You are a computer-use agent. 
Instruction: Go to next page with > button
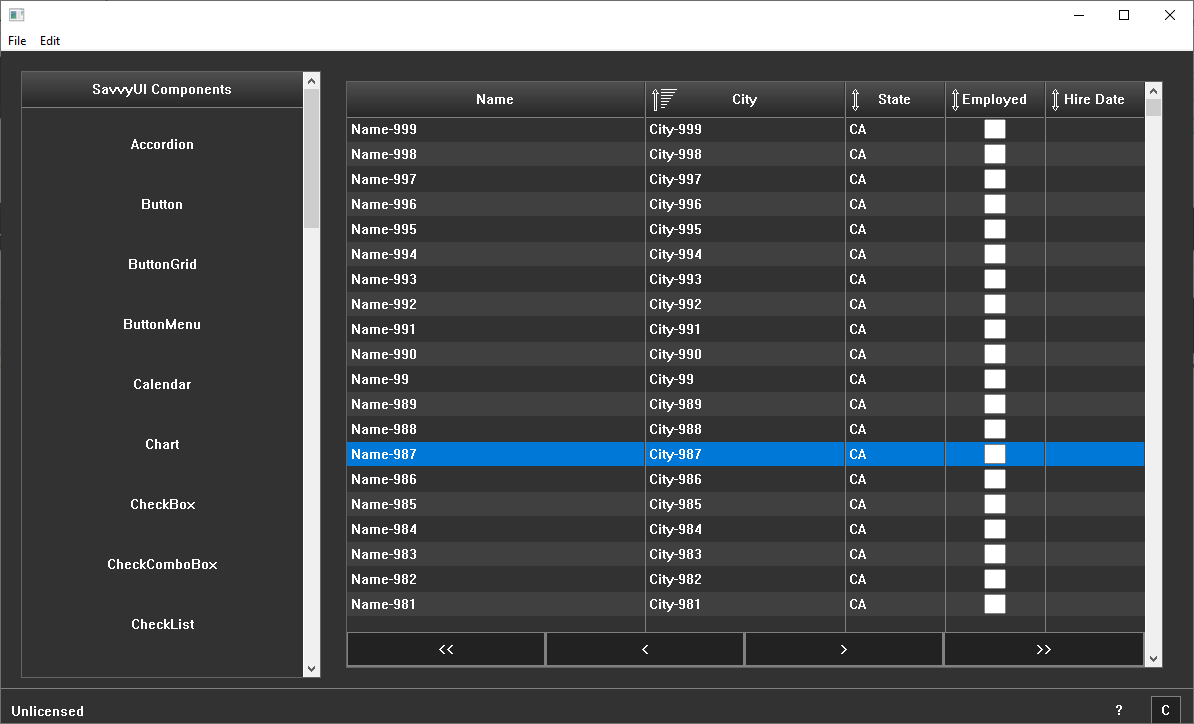tap(844, 649)
